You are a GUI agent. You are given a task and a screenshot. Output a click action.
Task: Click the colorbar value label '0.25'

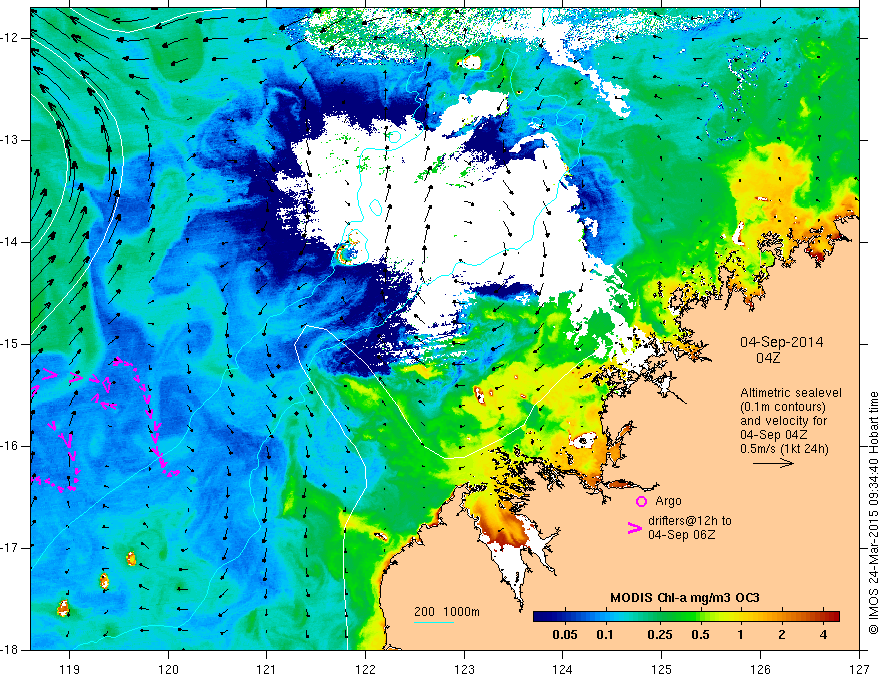[x=659, y=635]
